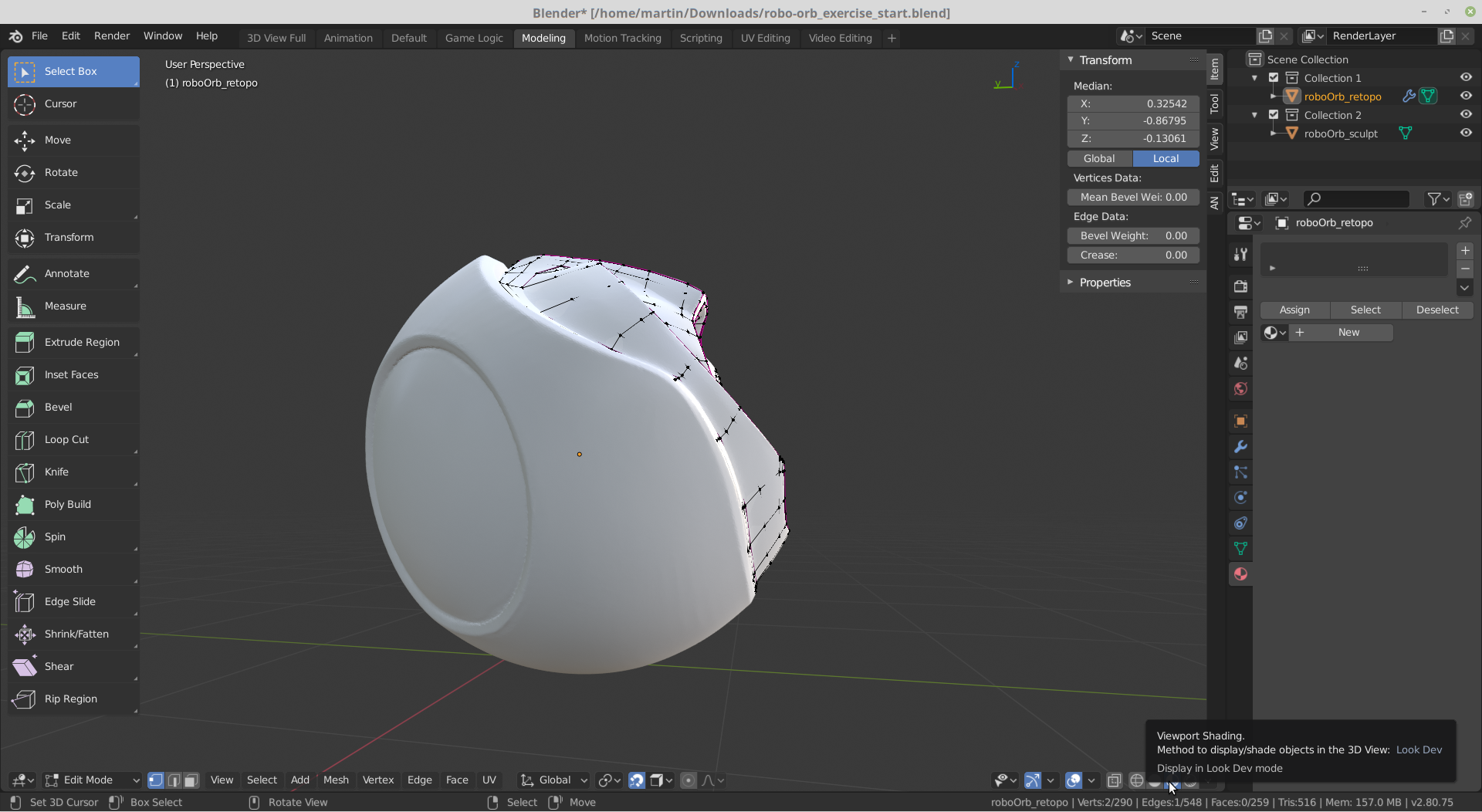Open the Object Data (mesh) properties tab
1482x812 pixels.
click(1240, 549)
